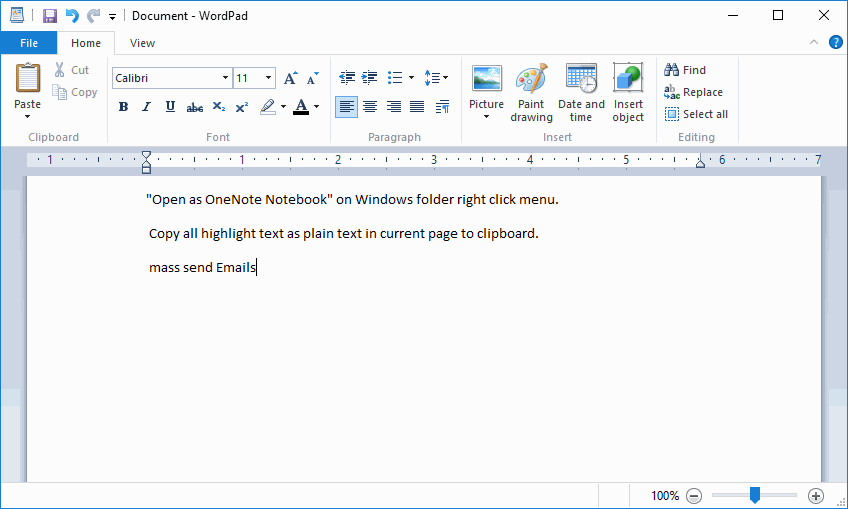Click the WordPad application icon in title bar
The height and width of the screenshot is (509, 848).
[x=17, y=16]
